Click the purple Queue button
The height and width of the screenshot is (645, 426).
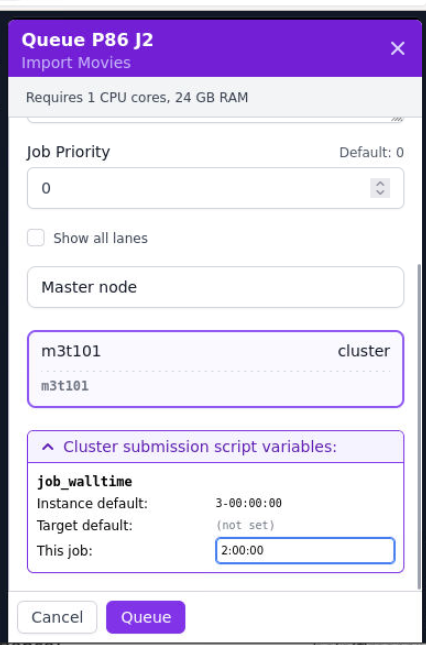click(146, 617)
